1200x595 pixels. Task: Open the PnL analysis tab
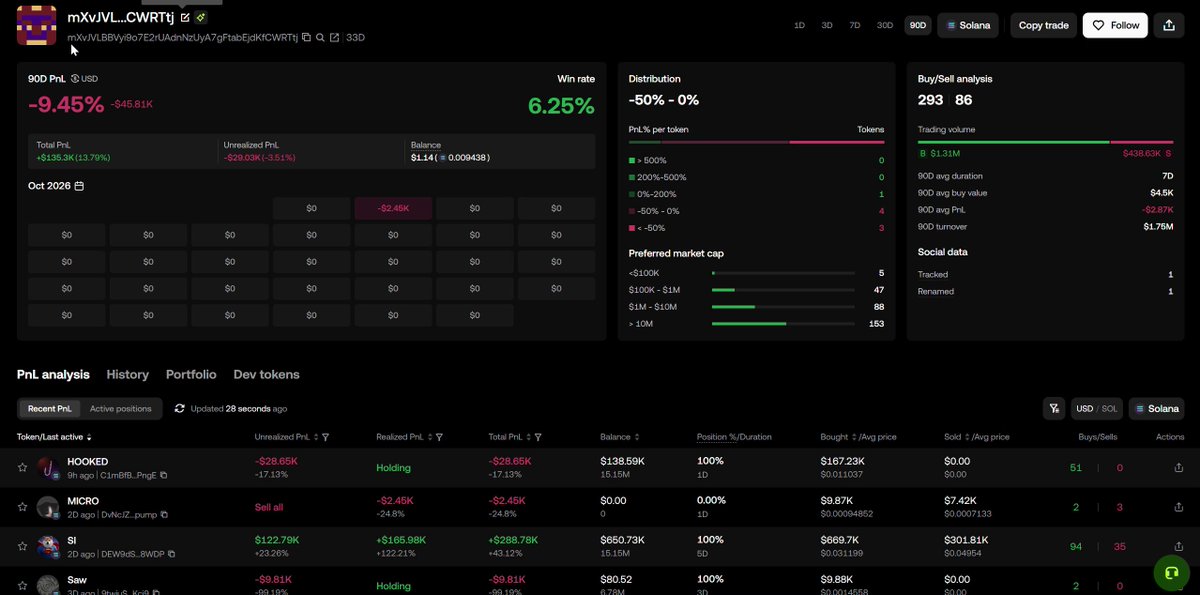[53, 374]
